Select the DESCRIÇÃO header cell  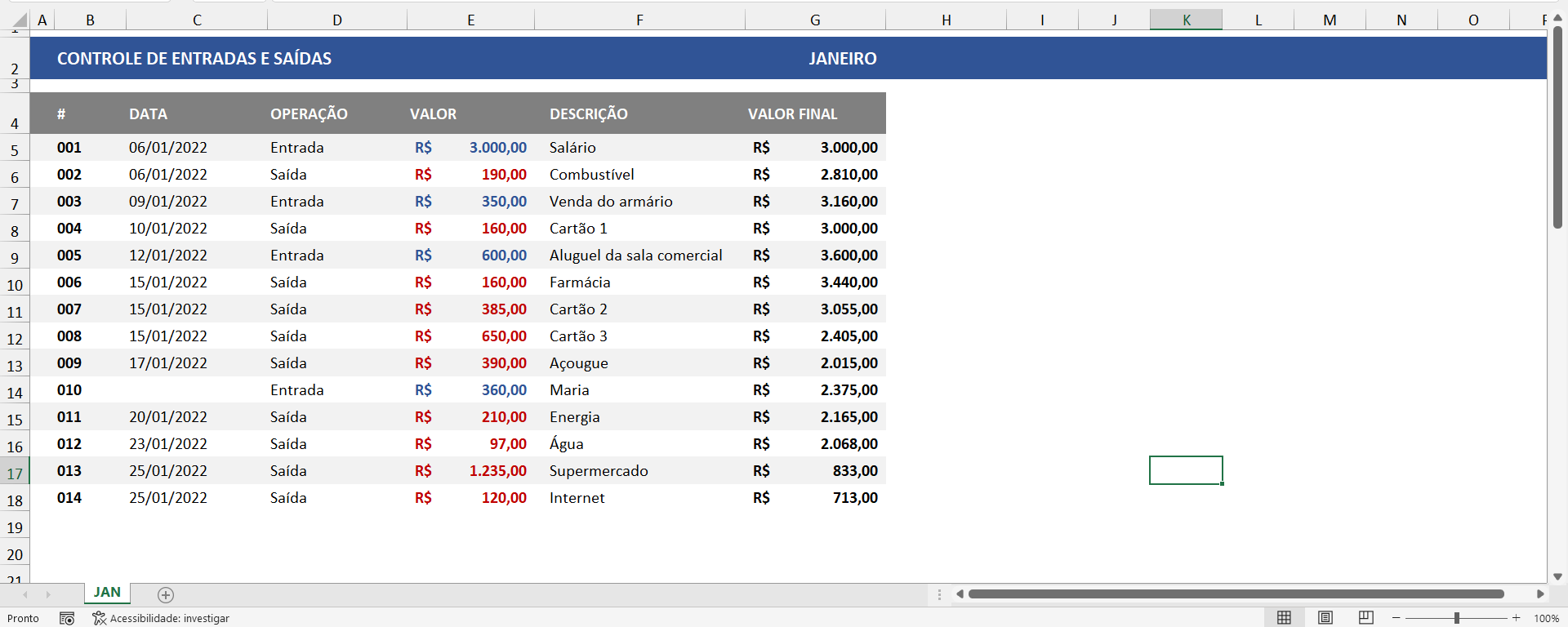pyautogui.click(x=639, y=113)
